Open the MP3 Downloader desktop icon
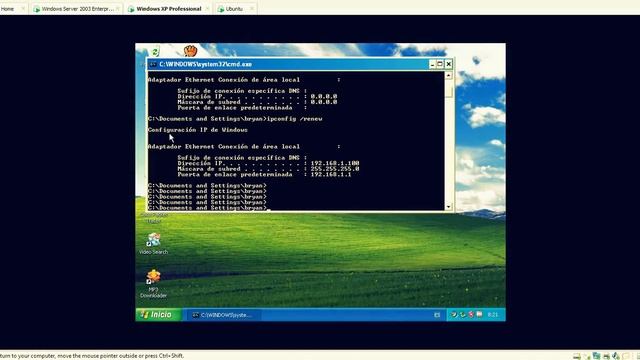Image resolution: width=640 pixels, height=360 pixels. coord(153,284)
